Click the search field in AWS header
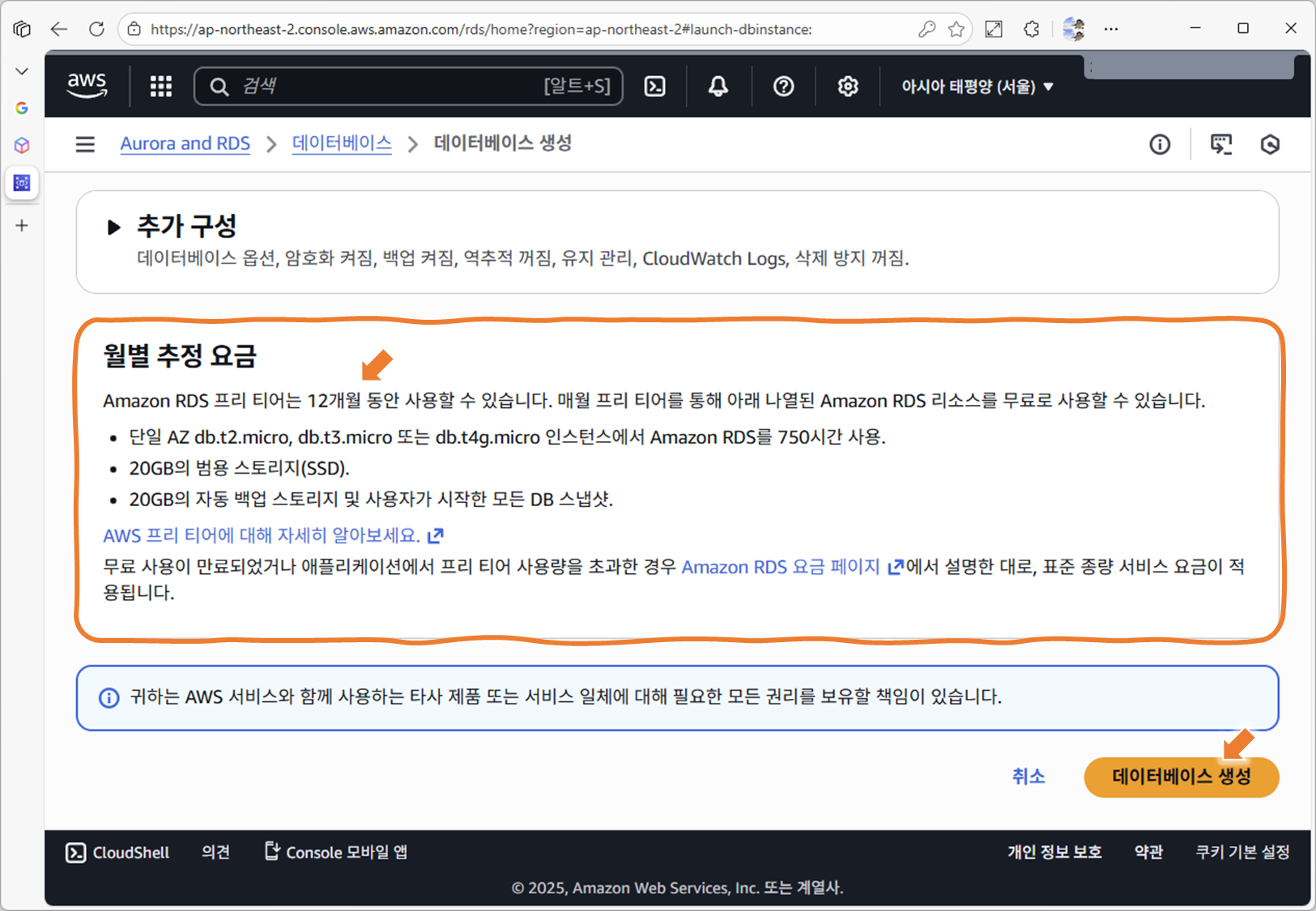1316x911 pixels. tap(408, 86)
